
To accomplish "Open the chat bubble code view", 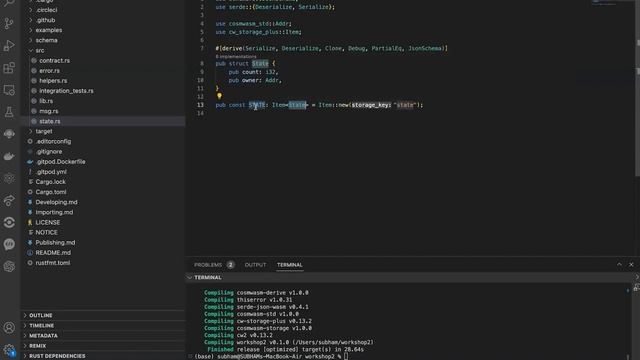I will [x=9, y=244].
